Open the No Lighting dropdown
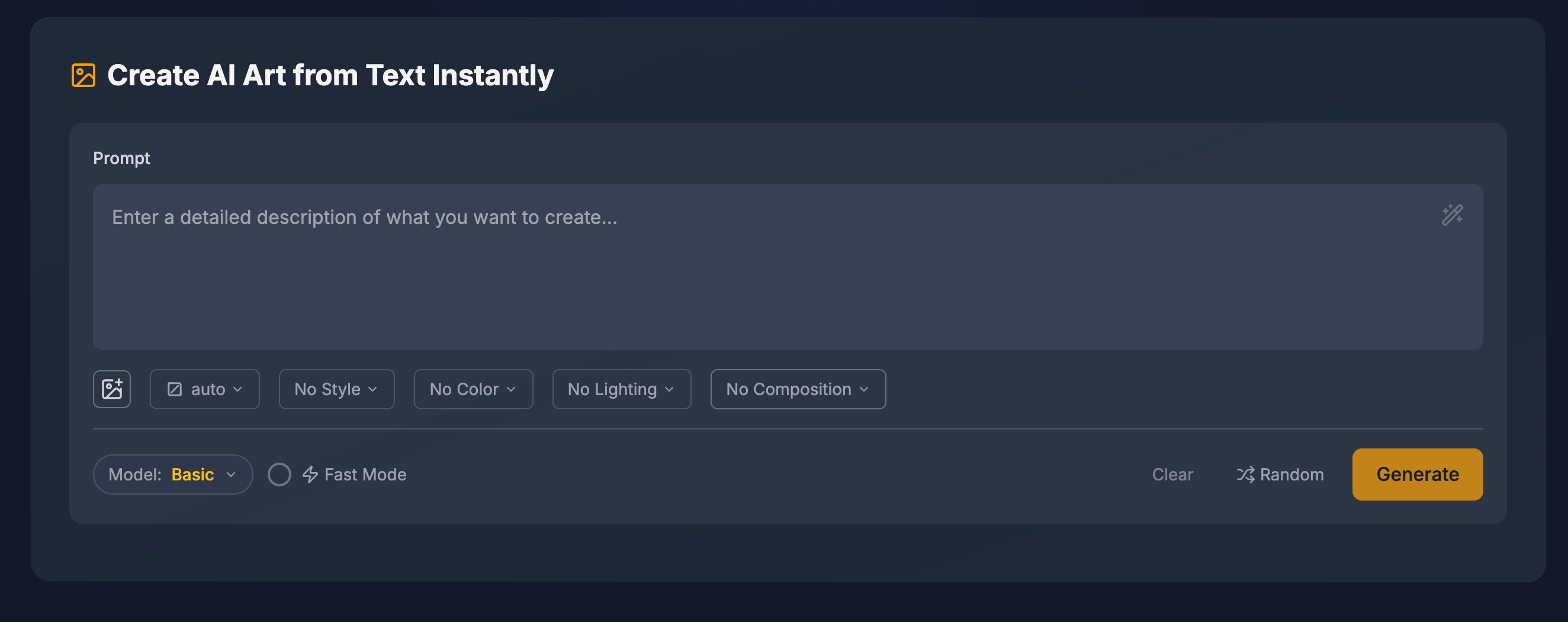This screenshot has width=1568, height=622. coord(622,389)
